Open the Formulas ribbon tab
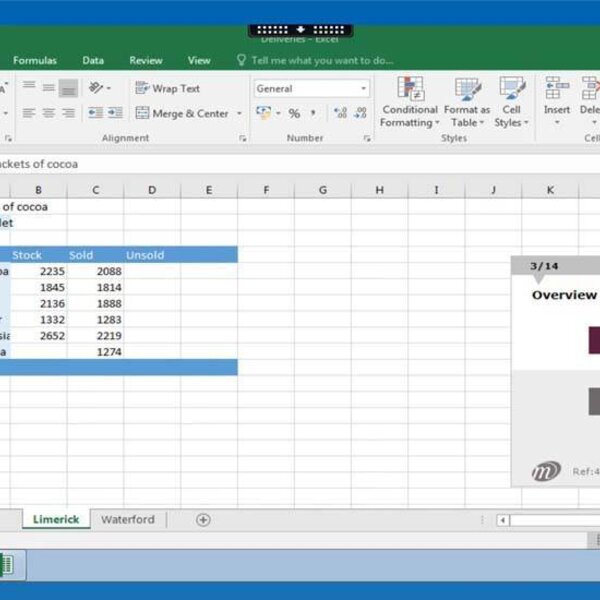 (x=35, y=60)
